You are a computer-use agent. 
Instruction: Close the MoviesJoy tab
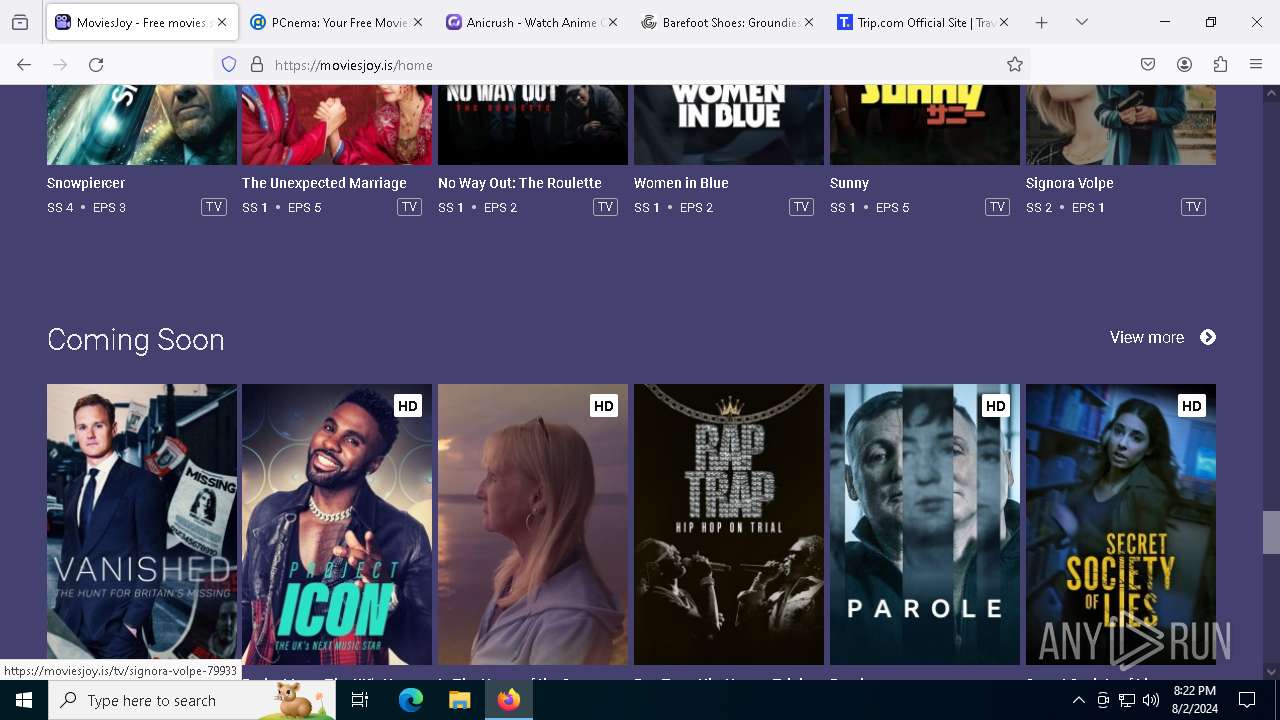(222, 22)
